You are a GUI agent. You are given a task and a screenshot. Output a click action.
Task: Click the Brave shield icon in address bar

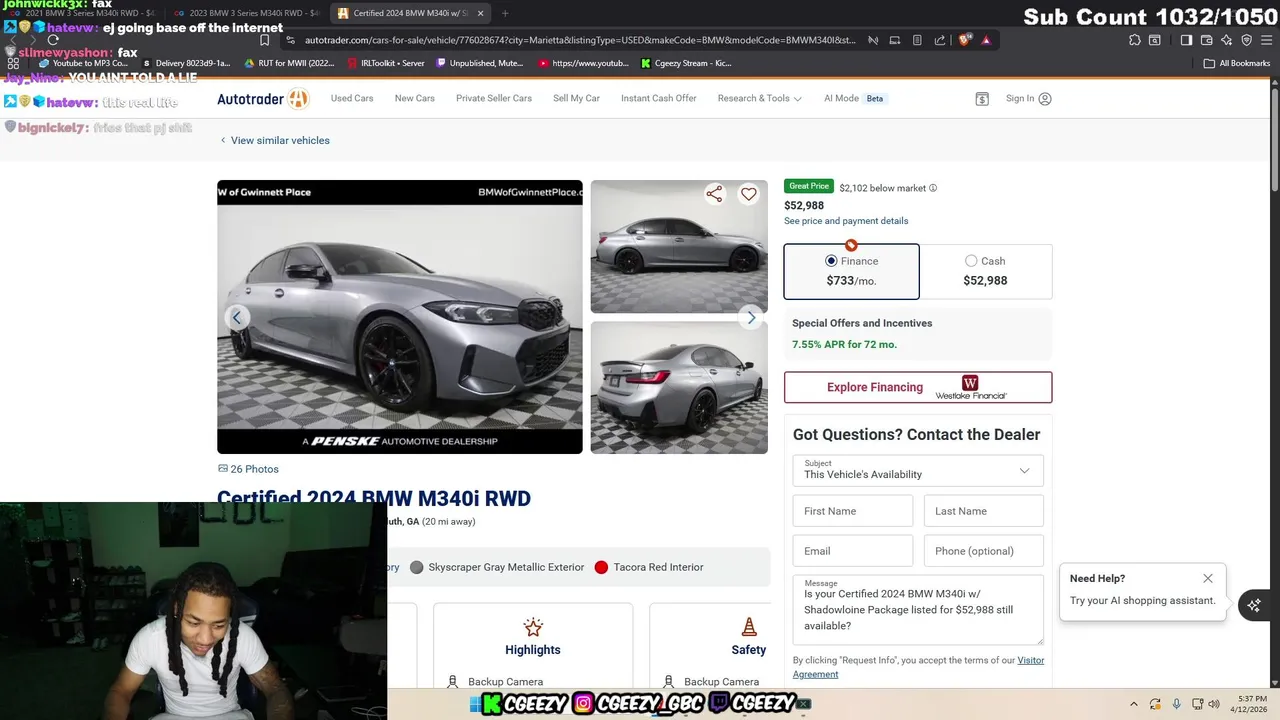click(964, 40)
